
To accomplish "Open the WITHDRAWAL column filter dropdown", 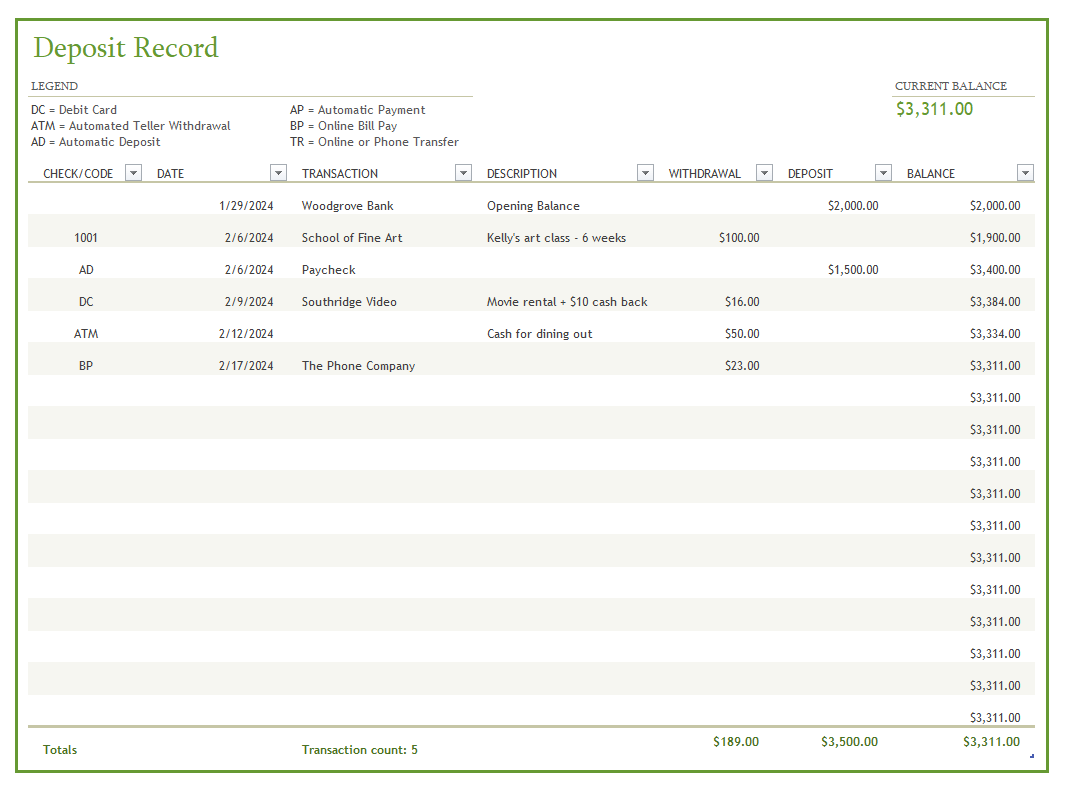I will (x=764, y=172).
